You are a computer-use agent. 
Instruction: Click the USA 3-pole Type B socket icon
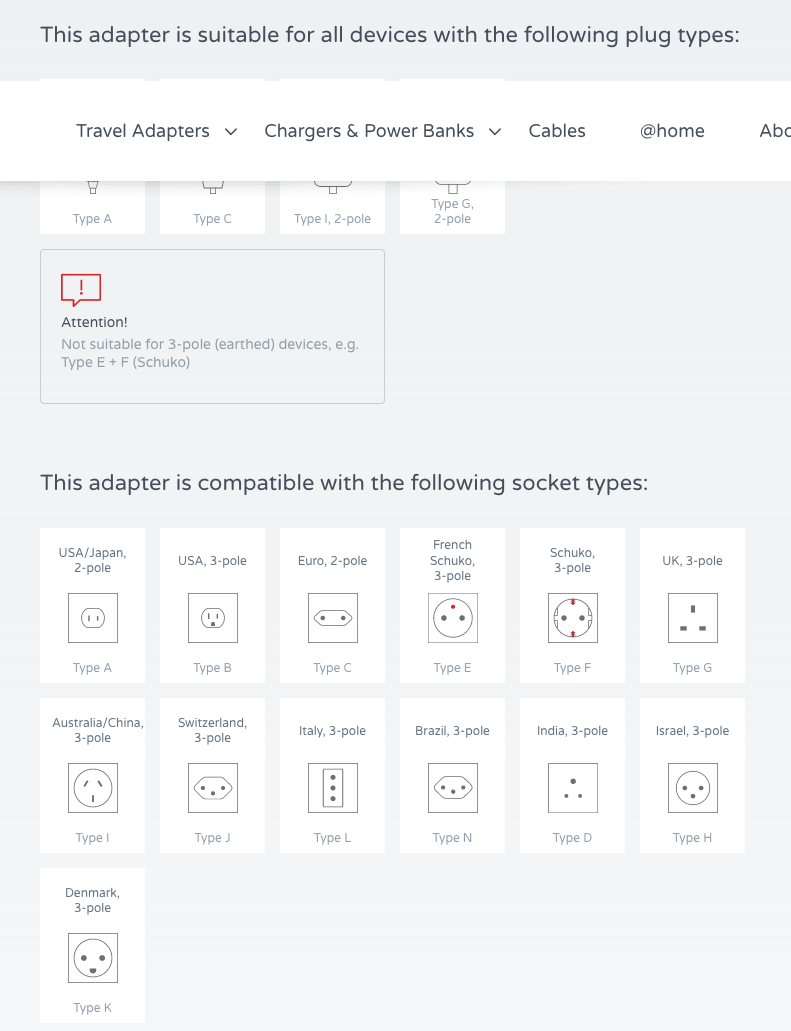[212, 618]
